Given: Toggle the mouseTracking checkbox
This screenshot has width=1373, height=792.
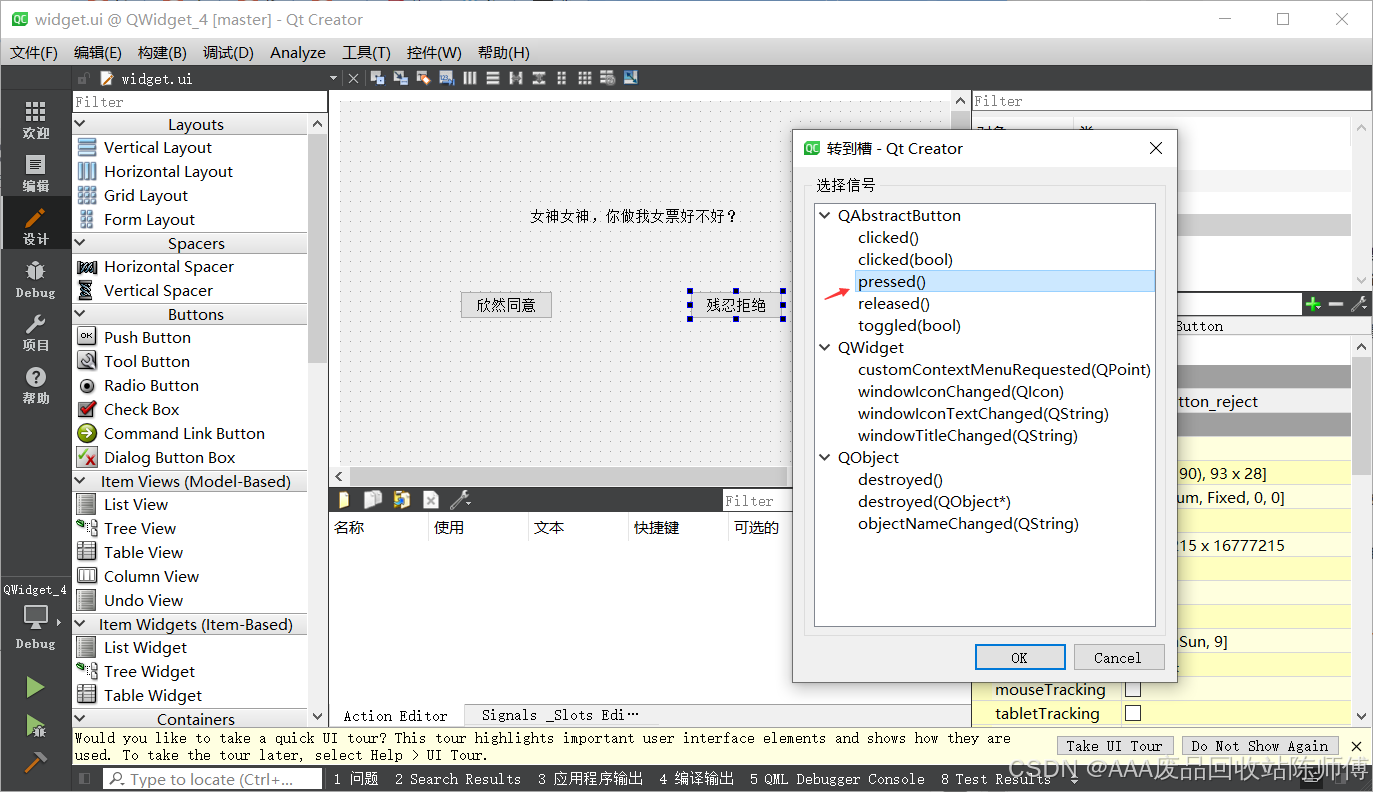Looking at the screenshot, I should (x=1133, y=689).
